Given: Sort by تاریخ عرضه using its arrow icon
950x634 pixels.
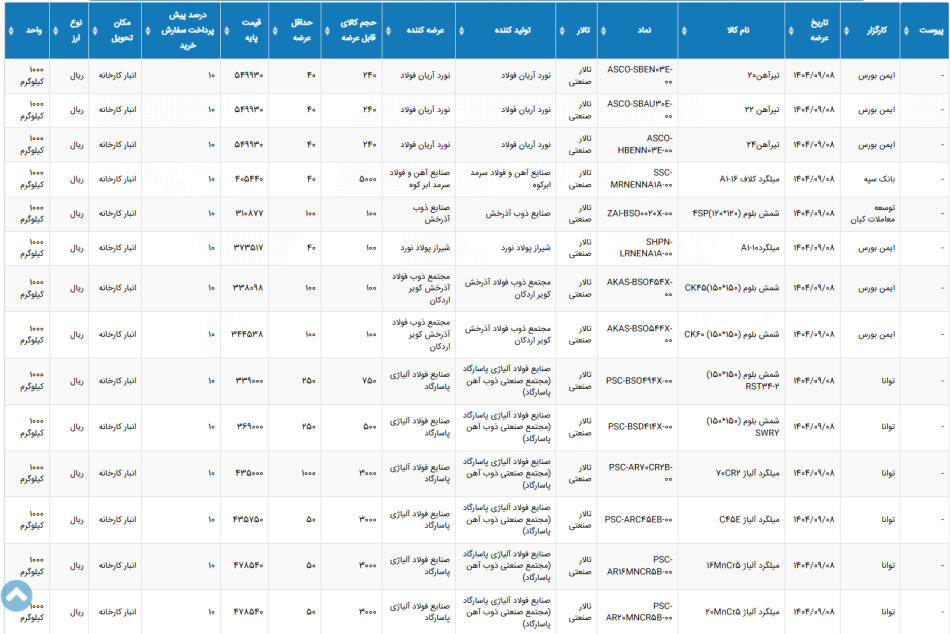Looking at the screenshot, I should [791, 30].
